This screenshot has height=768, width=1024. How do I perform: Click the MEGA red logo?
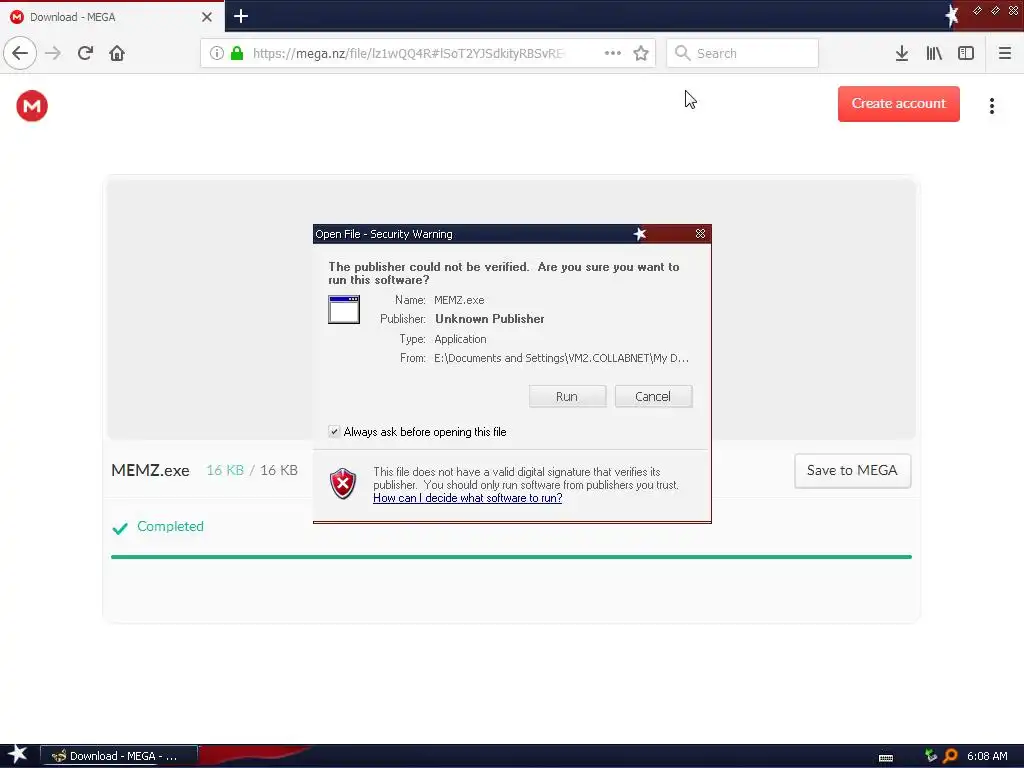32,106
